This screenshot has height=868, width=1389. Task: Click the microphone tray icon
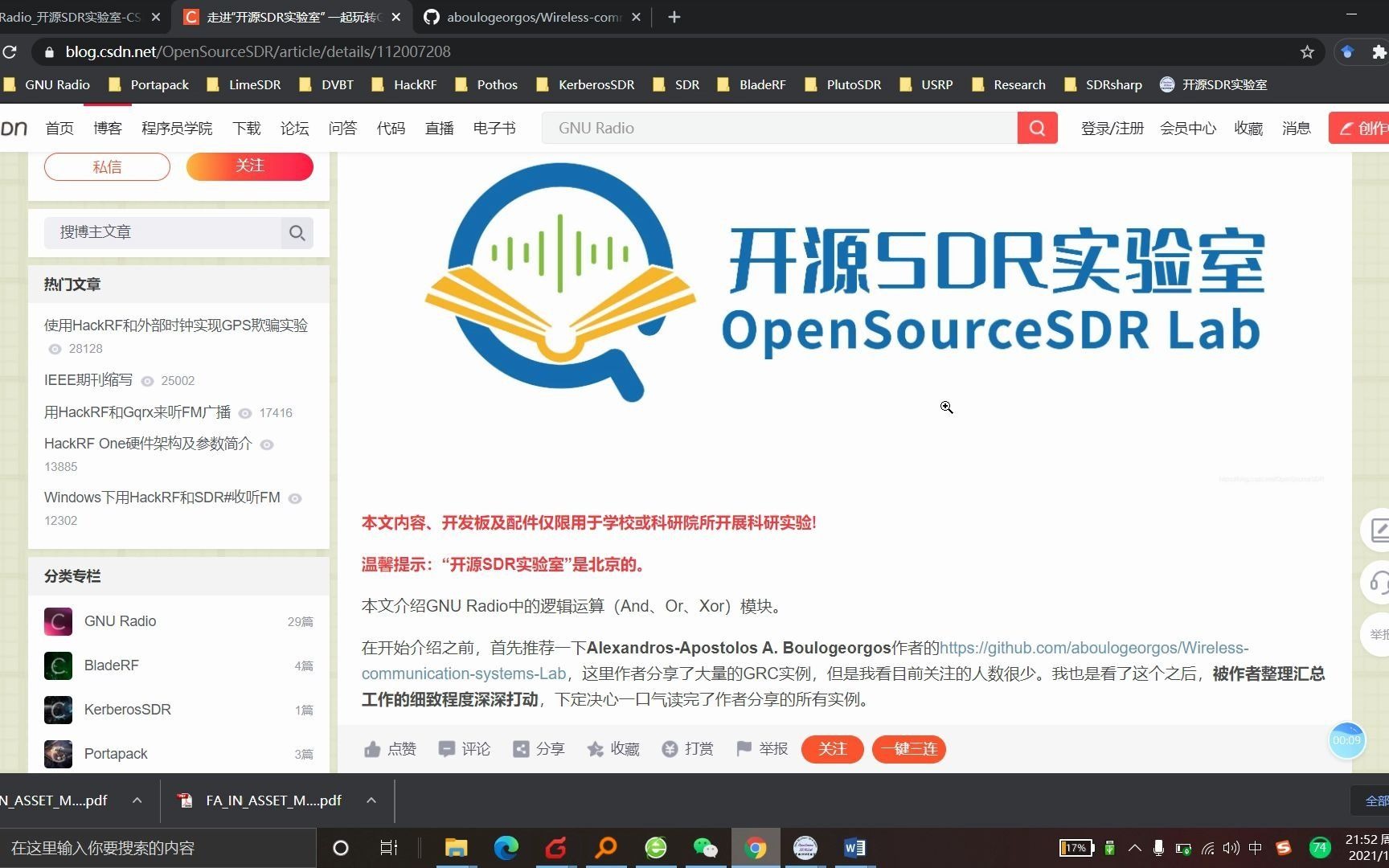coord(1158,848)
